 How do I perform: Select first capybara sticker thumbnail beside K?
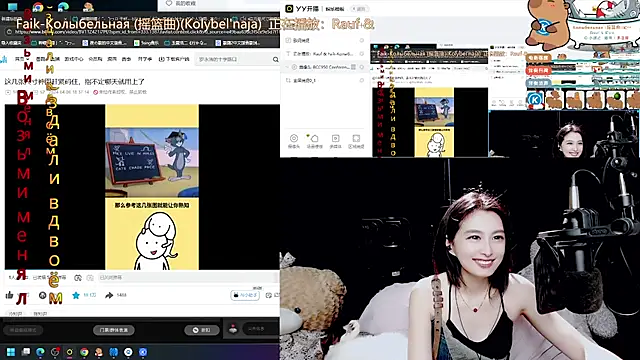point(554,100)
